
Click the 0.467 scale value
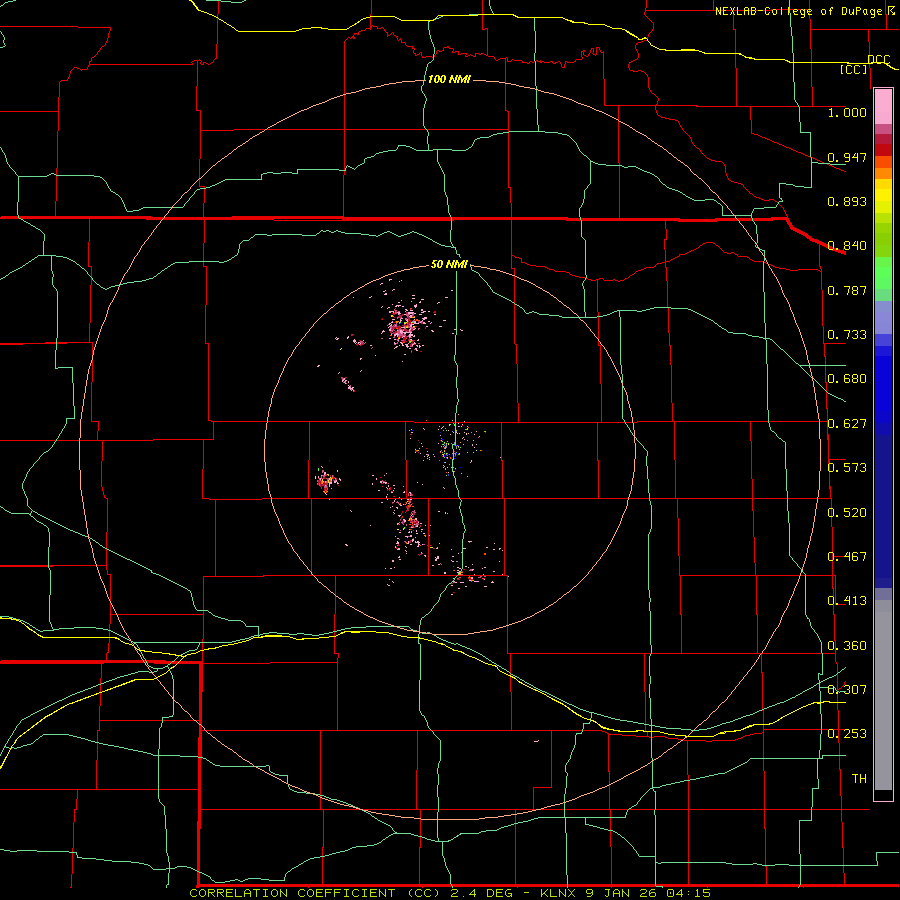tap(847, 557)
